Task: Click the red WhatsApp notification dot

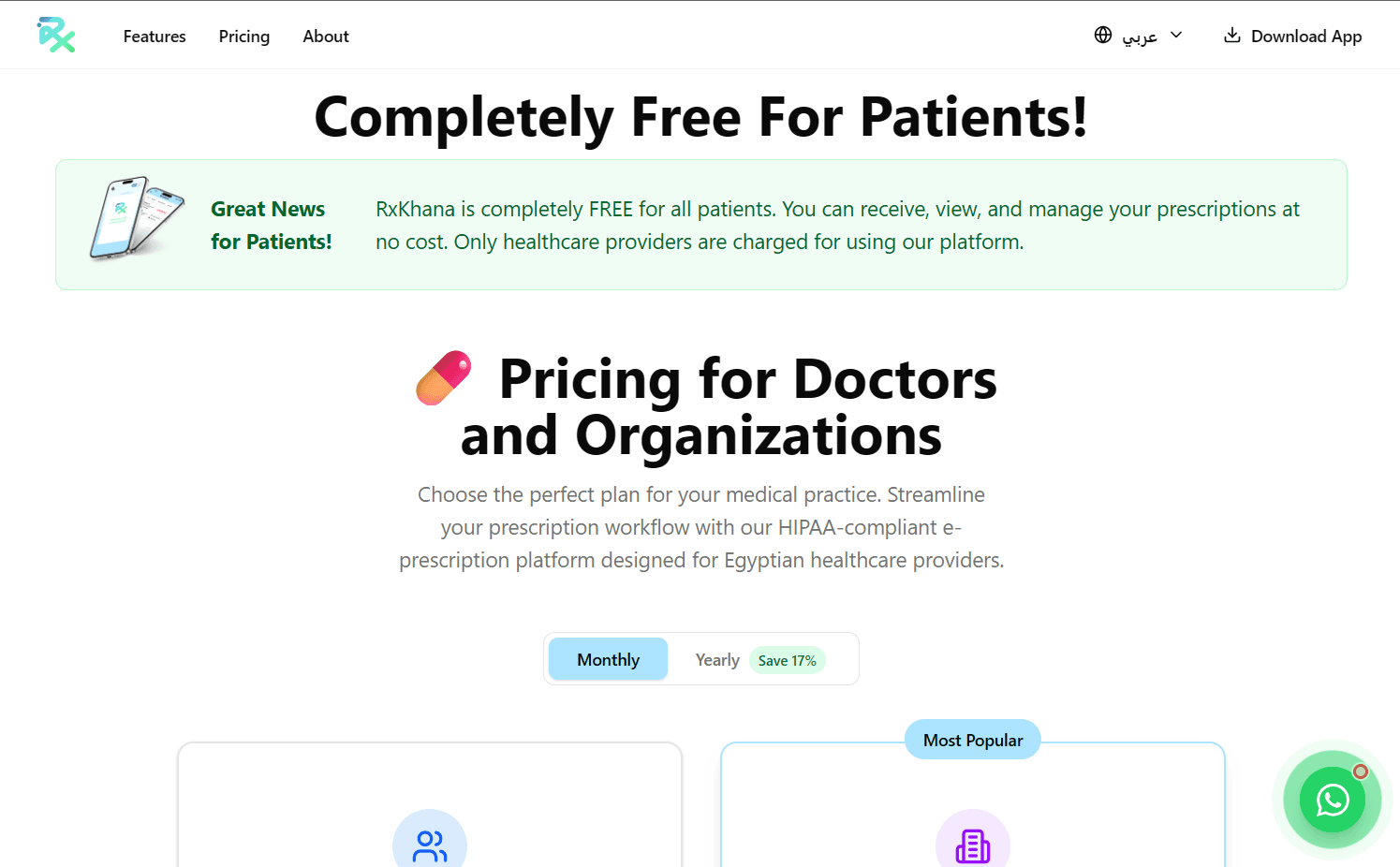Action: [1361, 771]
